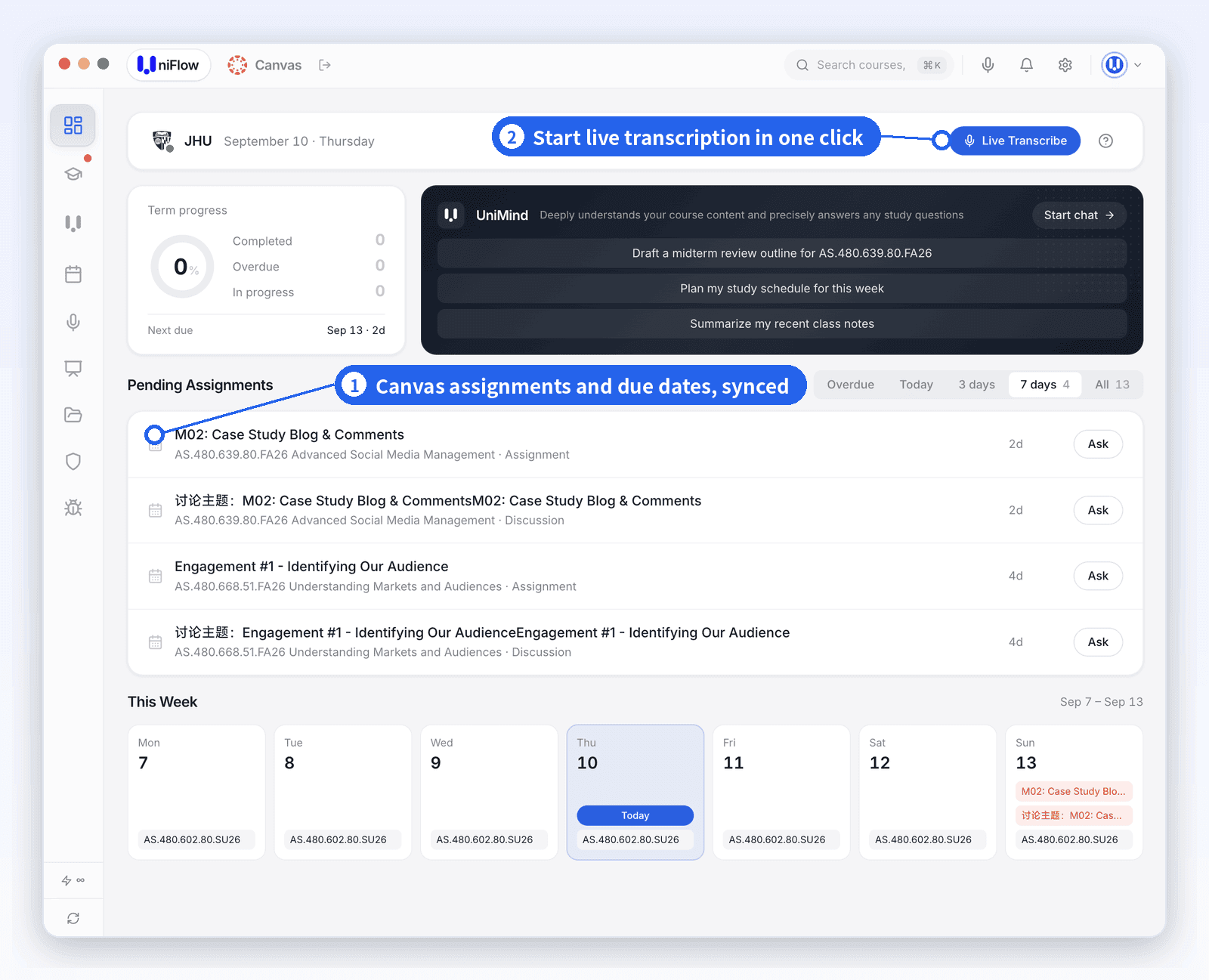
Task: Click AS.480.602.80.SU26 tag under Sun 13
Action: pyautogui.click(x=1074, y=839)
